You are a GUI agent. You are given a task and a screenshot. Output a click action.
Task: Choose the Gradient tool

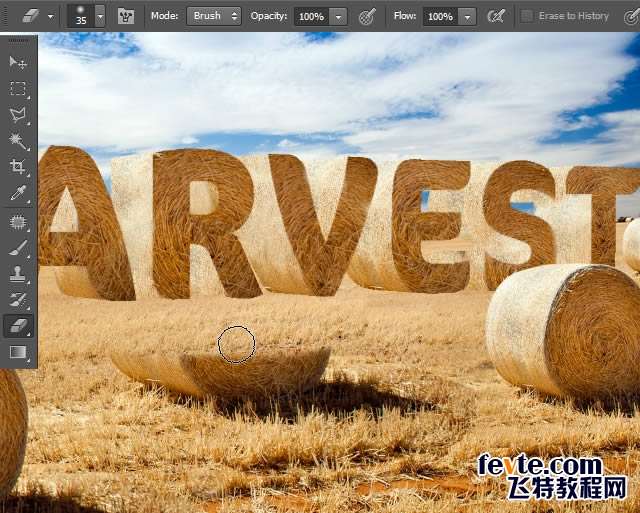tap(18, 352)
